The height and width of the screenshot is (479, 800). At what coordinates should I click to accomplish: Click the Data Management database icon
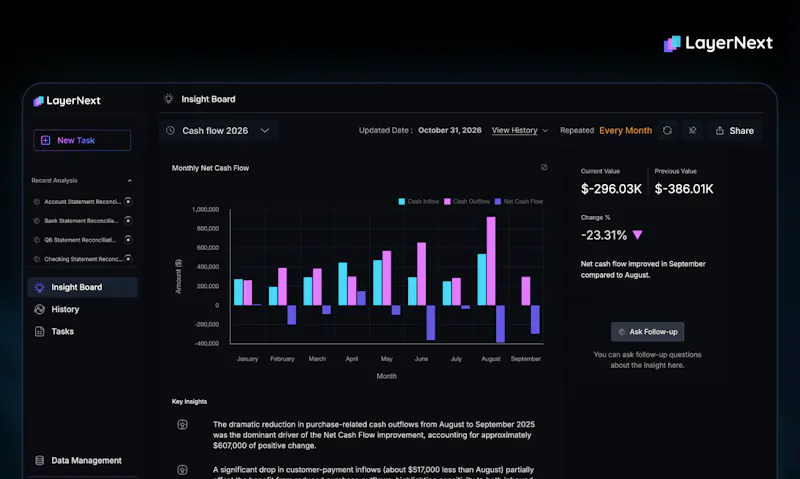click(x=39, y=461)
